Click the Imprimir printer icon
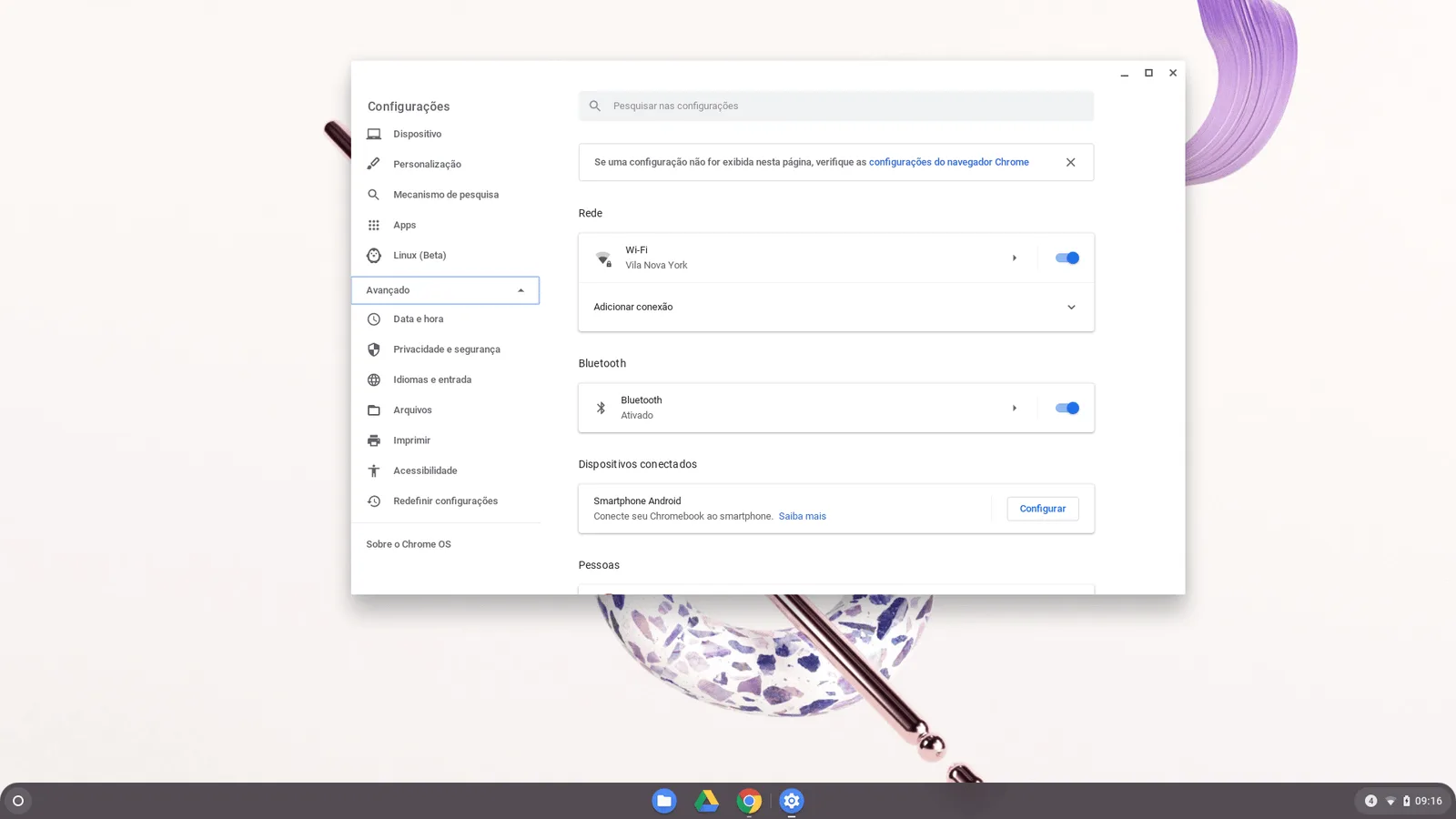1456x819 pixels. click(373, 440)
